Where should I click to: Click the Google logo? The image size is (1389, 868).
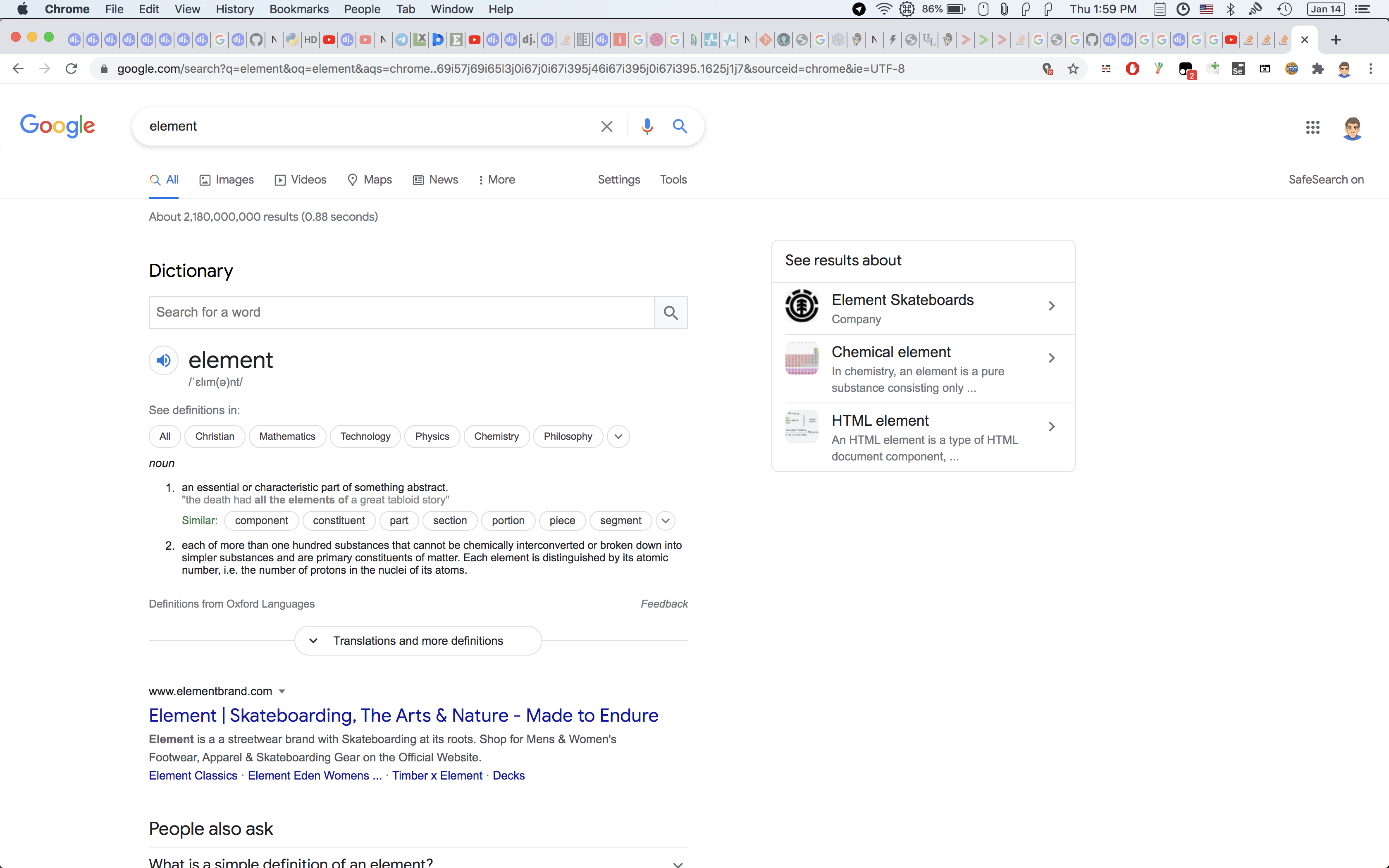point(57,126)
